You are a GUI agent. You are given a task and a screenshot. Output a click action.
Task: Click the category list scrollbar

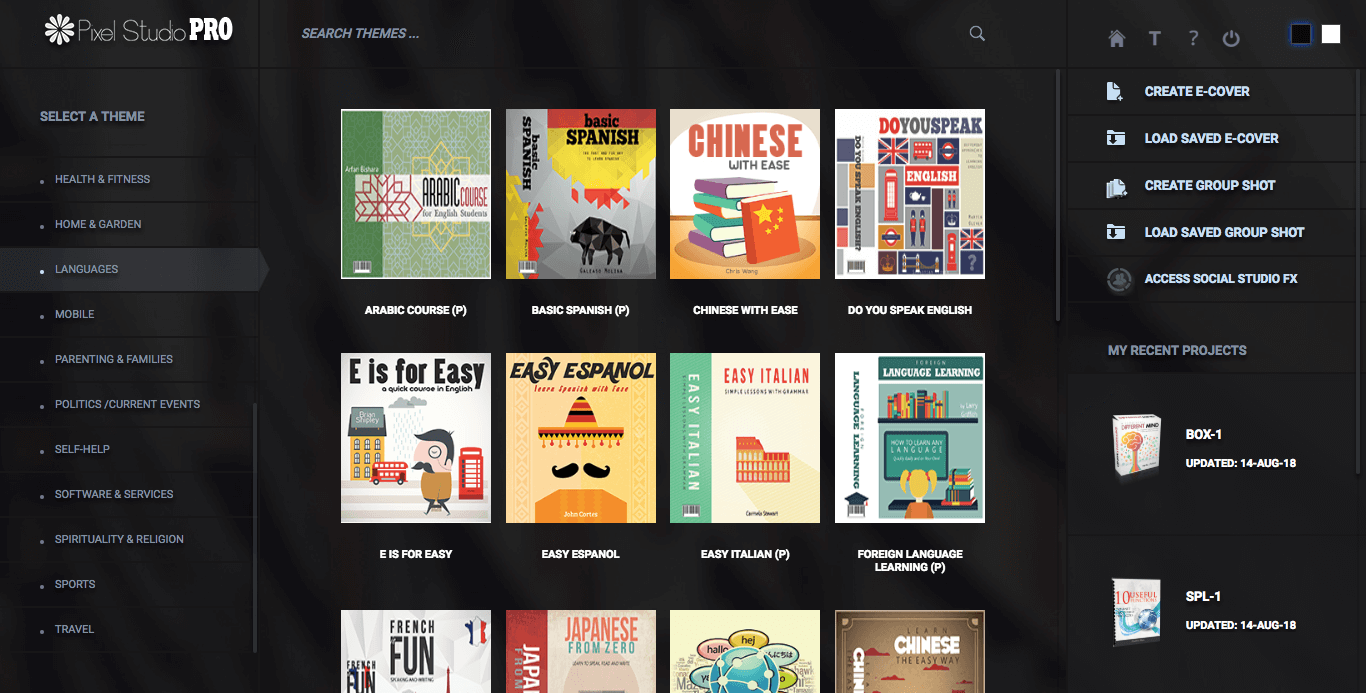point(255,527)
